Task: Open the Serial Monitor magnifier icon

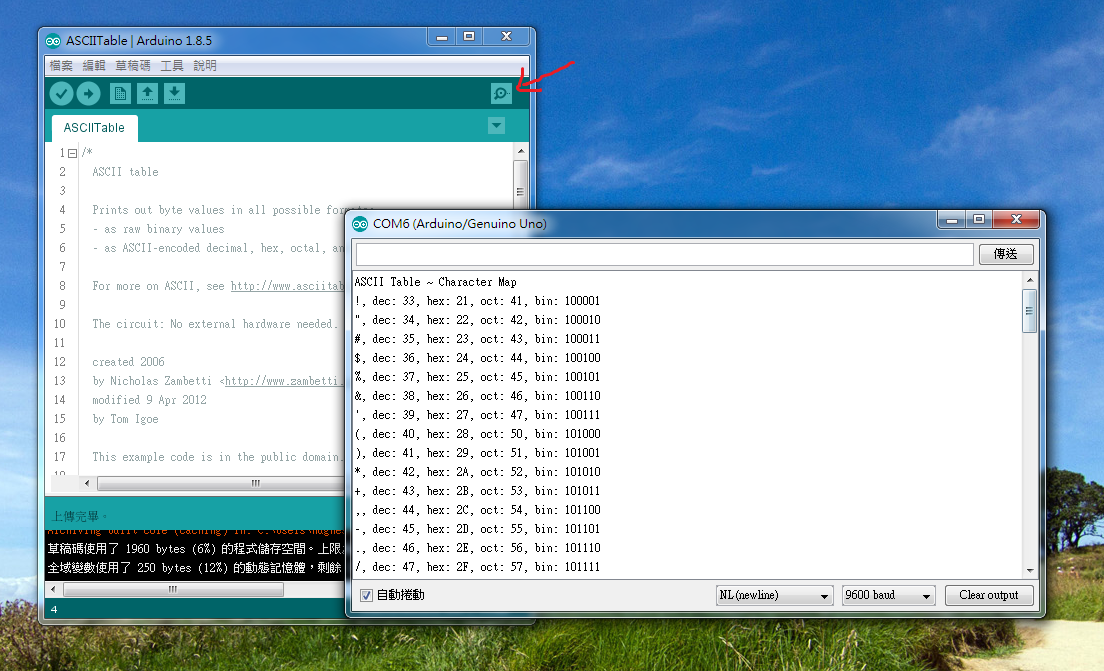Action: (501, 93)
